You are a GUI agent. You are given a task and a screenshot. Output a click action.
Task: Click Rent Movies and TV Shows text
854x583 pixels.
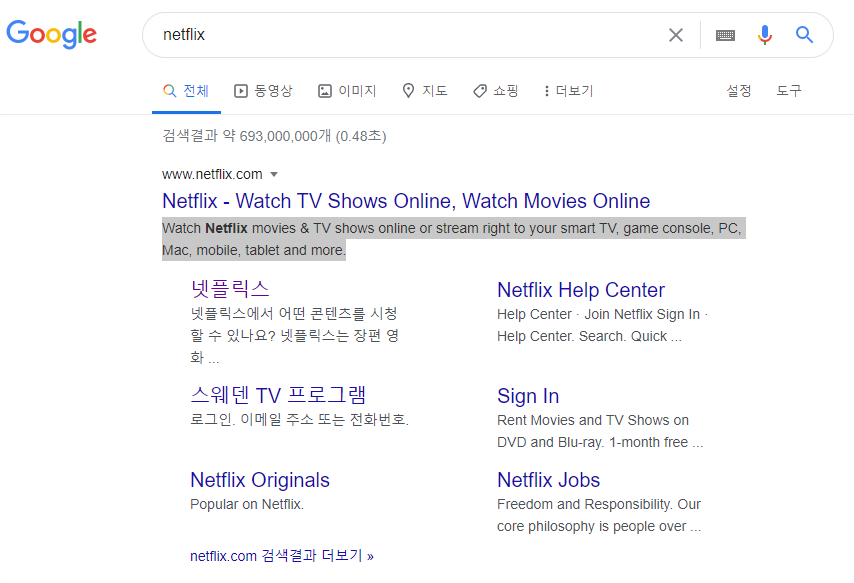pyautogui.click(x=600, y=432)
